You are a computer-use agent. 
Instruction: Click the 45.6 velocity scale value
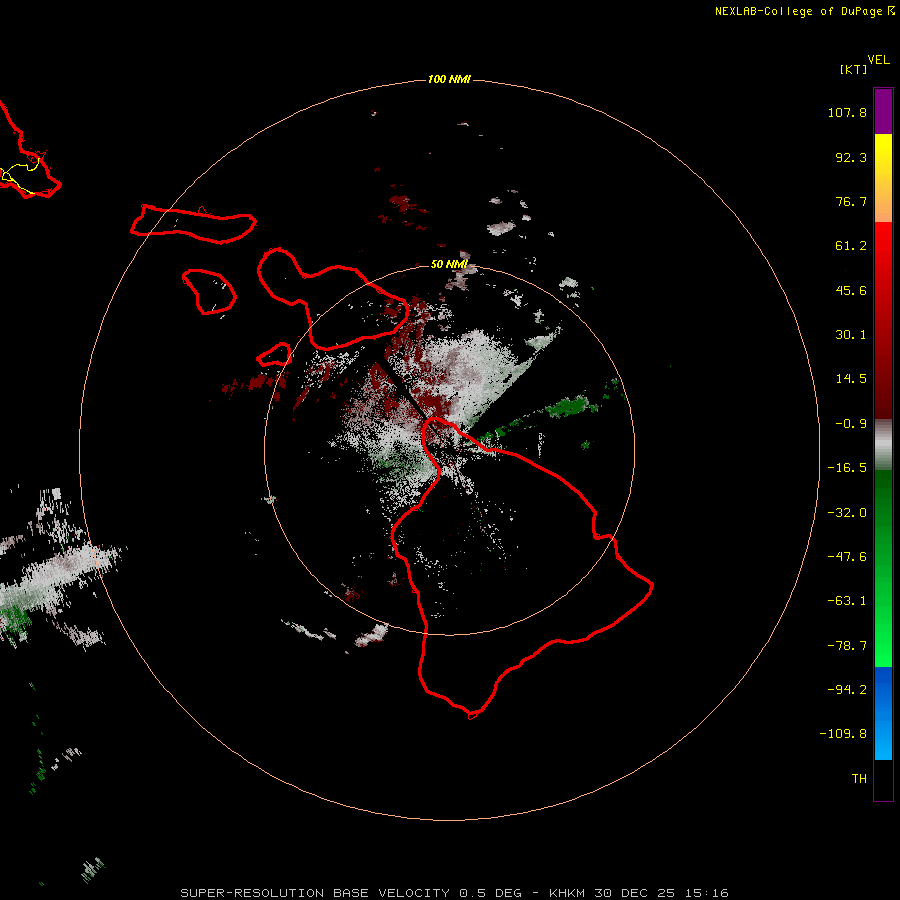[x=851, y=290]
